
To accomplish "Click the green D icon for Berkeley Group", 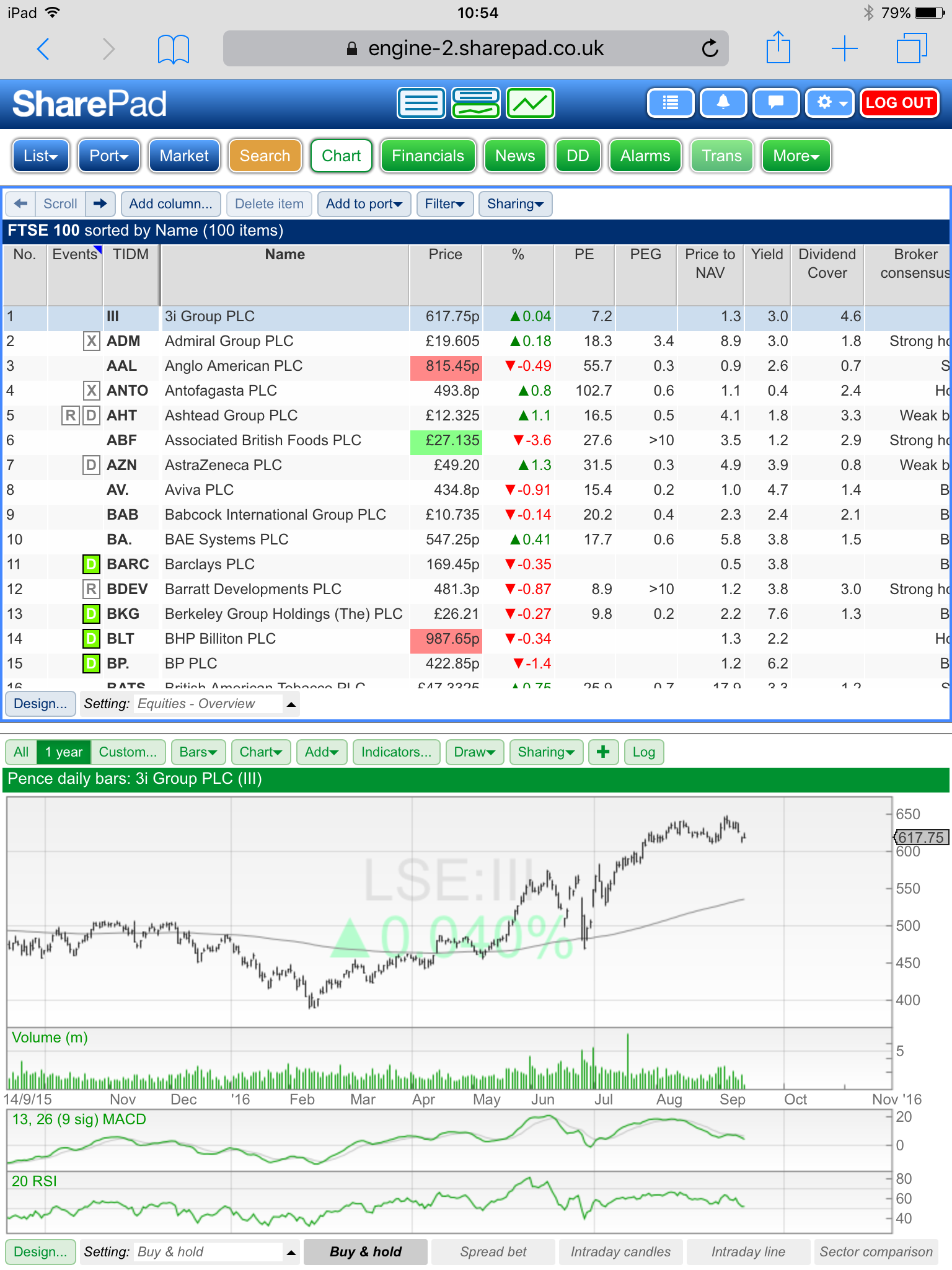I will [x=91, y=614].
